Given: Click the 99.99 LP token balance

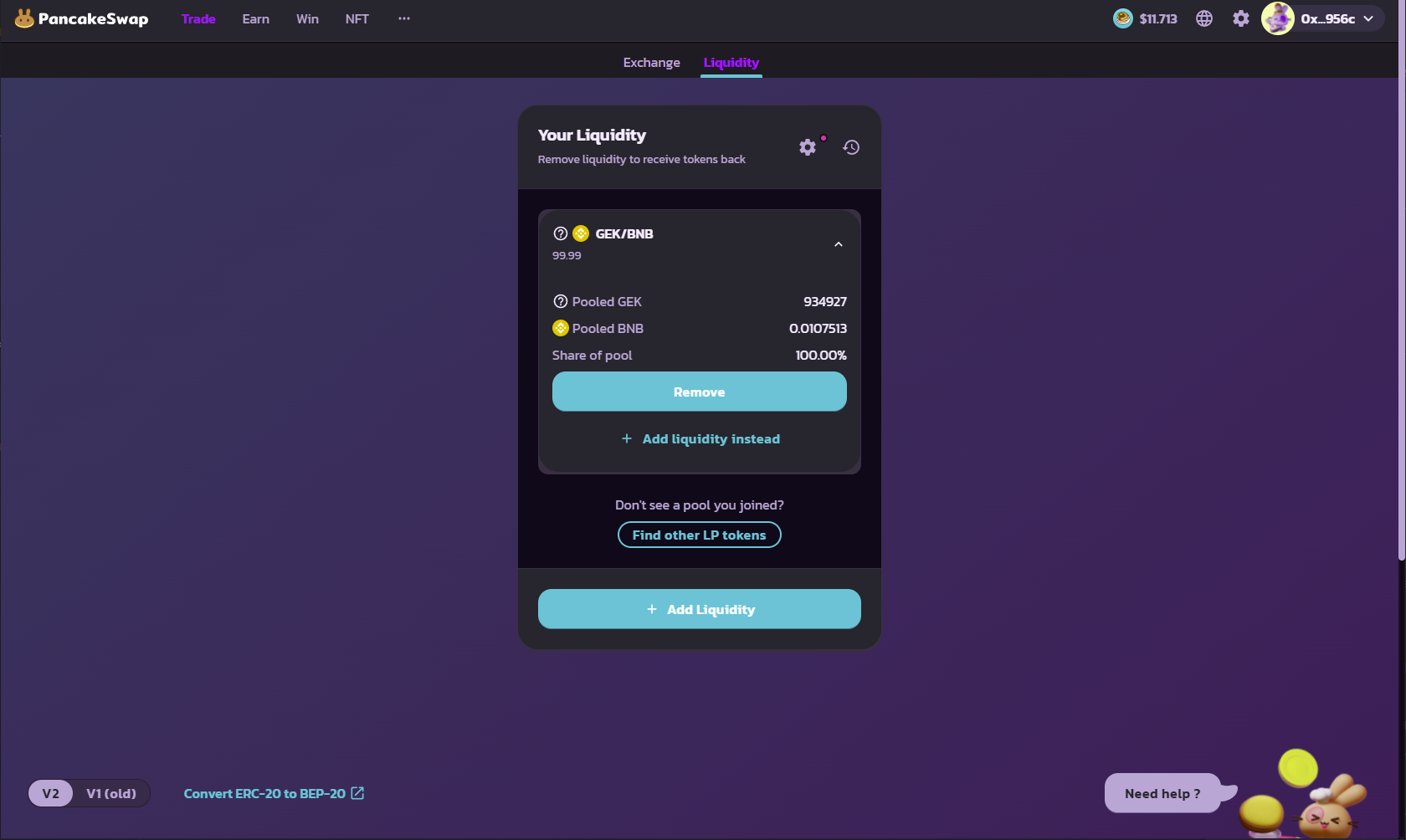Looking at the screenshot, I should (x=567, y=255).
